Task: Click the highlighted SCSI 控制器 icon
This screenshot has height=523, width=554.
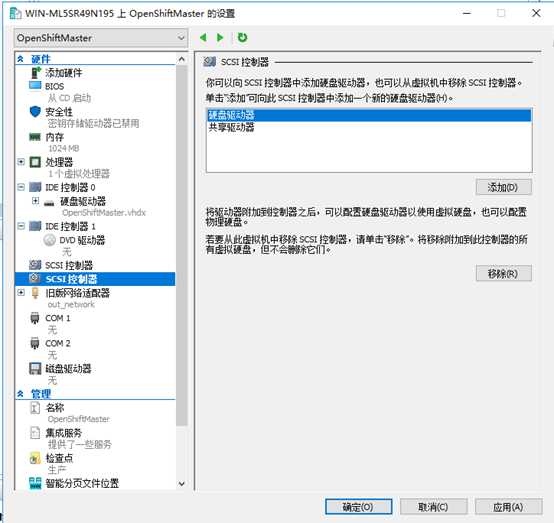Action: pos(35,278)
